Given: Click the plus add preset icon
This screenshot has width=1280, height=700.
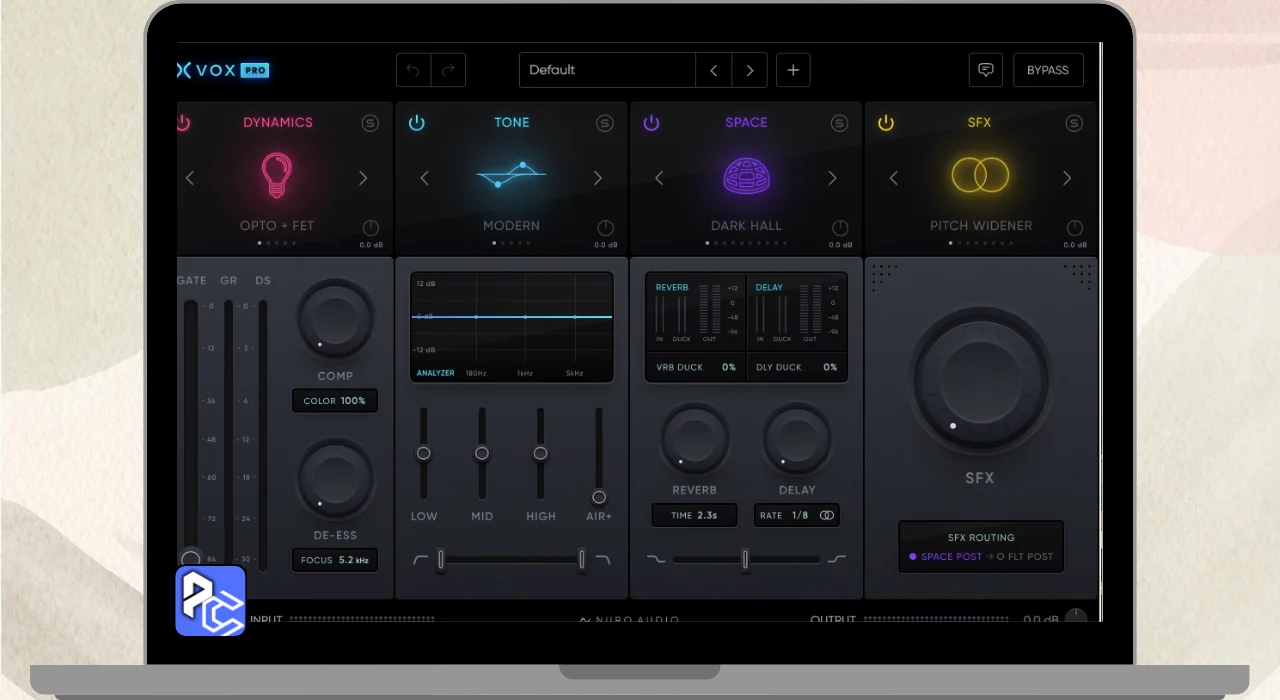Looking at the screenshot, I should click(793, 70).
